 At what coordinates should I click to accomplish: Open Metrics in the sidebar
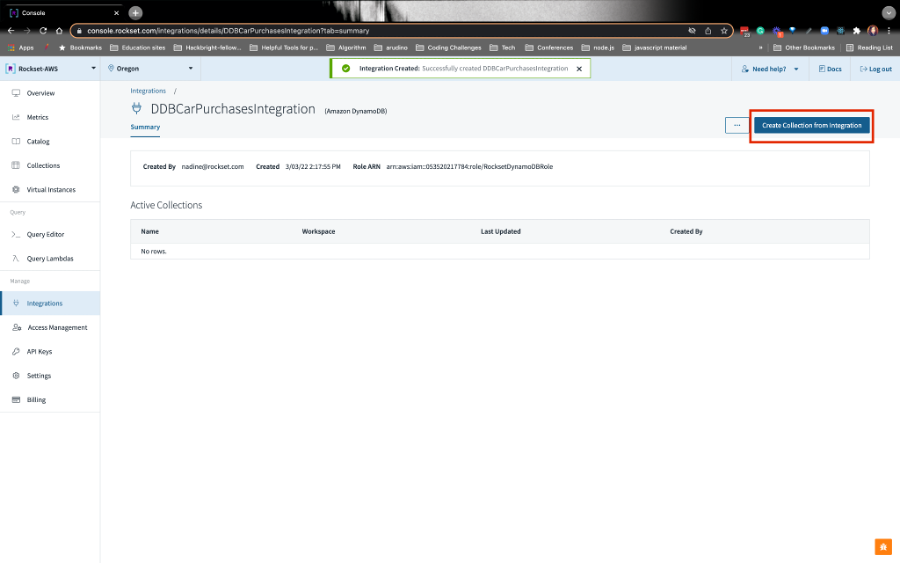coord(37,117)
